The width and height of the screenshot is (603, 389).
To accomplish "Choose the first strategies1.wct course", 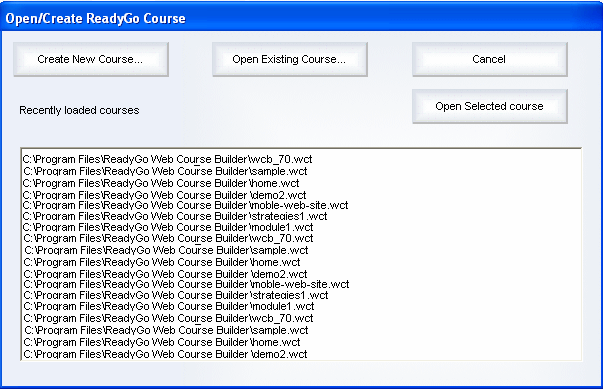I will point(175,216).
